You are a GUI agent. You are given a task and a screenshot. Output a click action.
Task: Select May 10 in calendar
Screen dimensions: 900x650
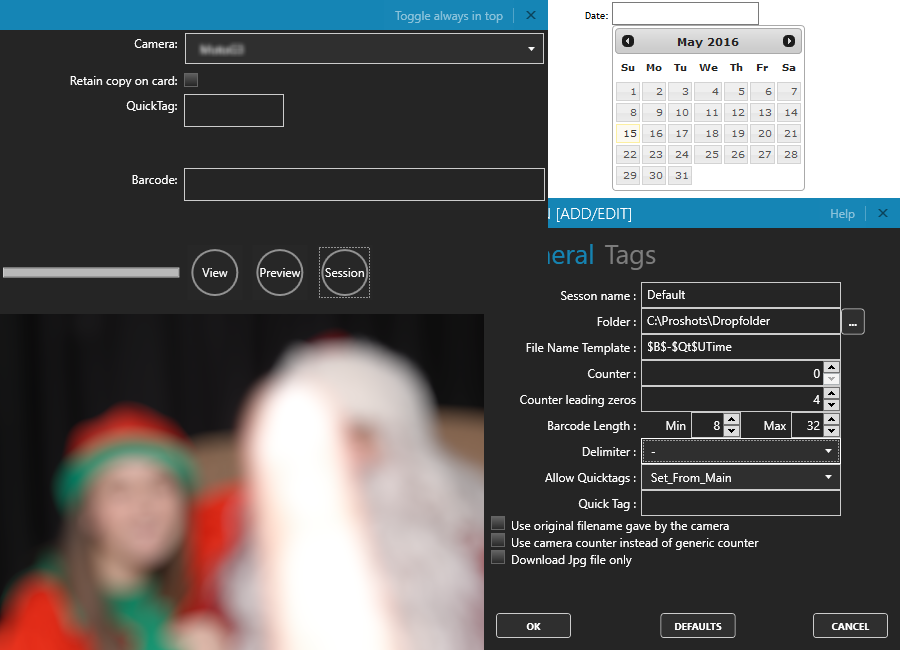[x=680, y=113]
